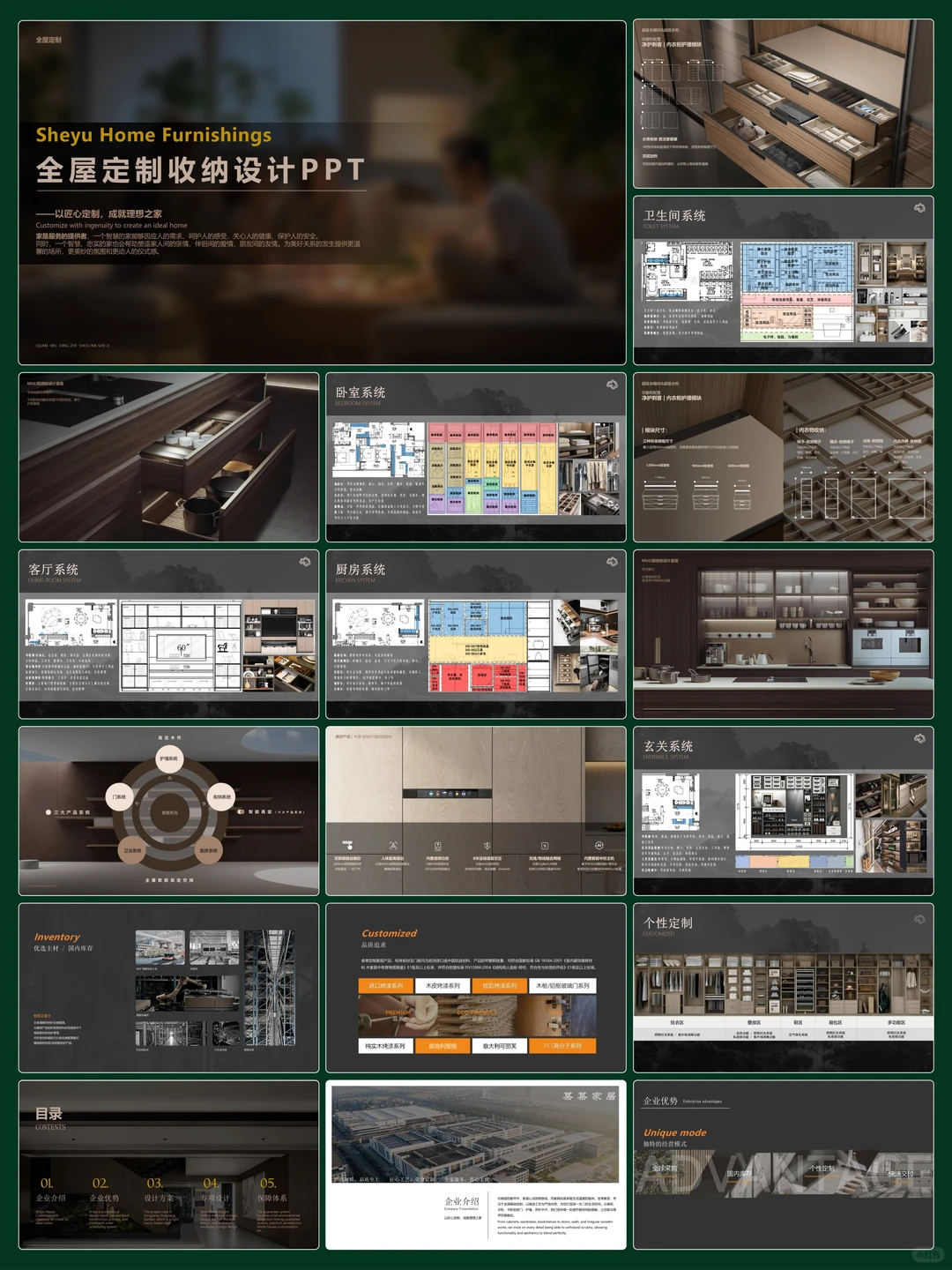Select the 收纳系统 circle in the diagram
Screen dimensions: 952x1270
click(221, 796)
